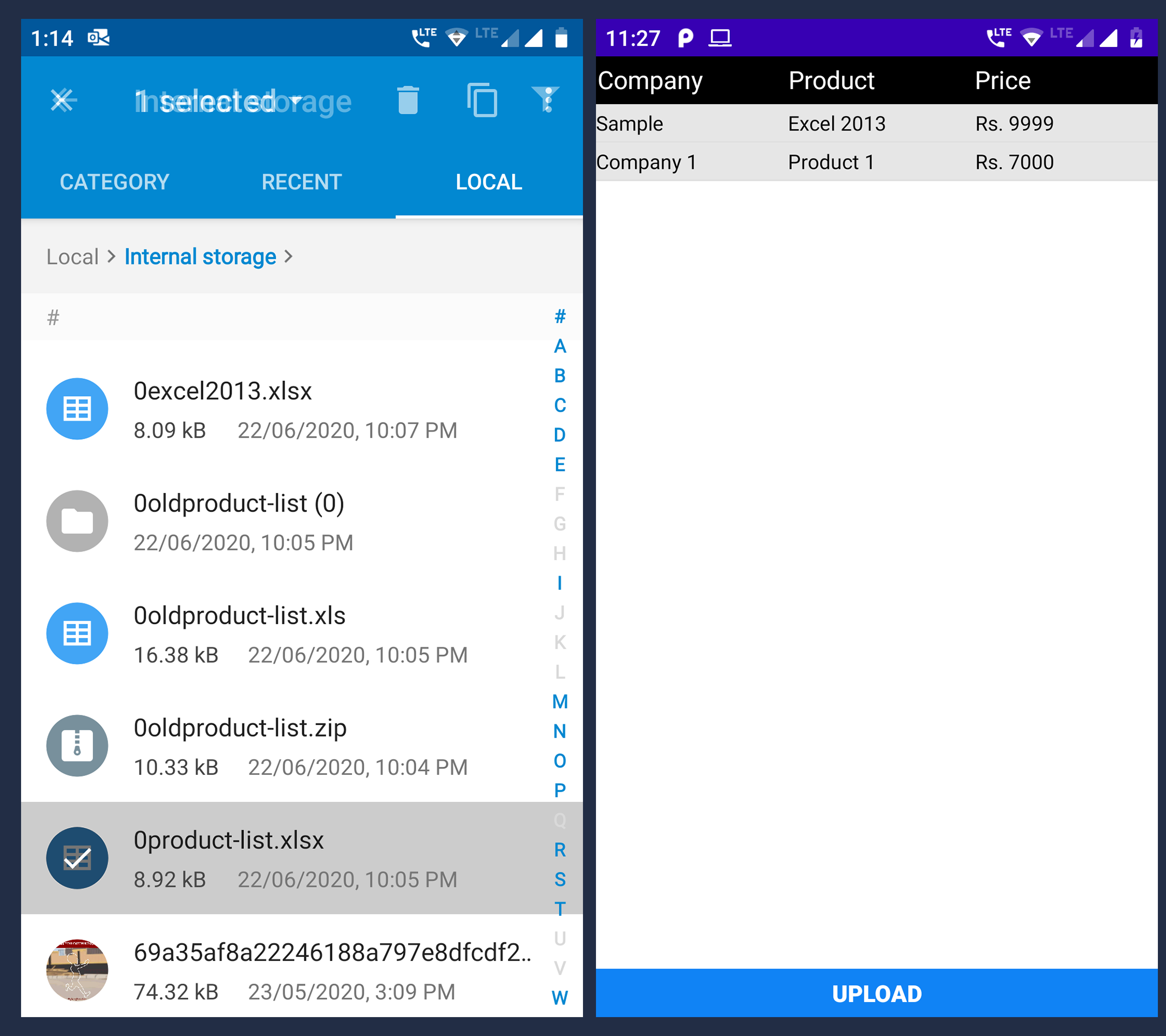This screenshot has height=1036, width=1166.
Task: Click the close/X icon to deselect file
Action: [64, 101]
